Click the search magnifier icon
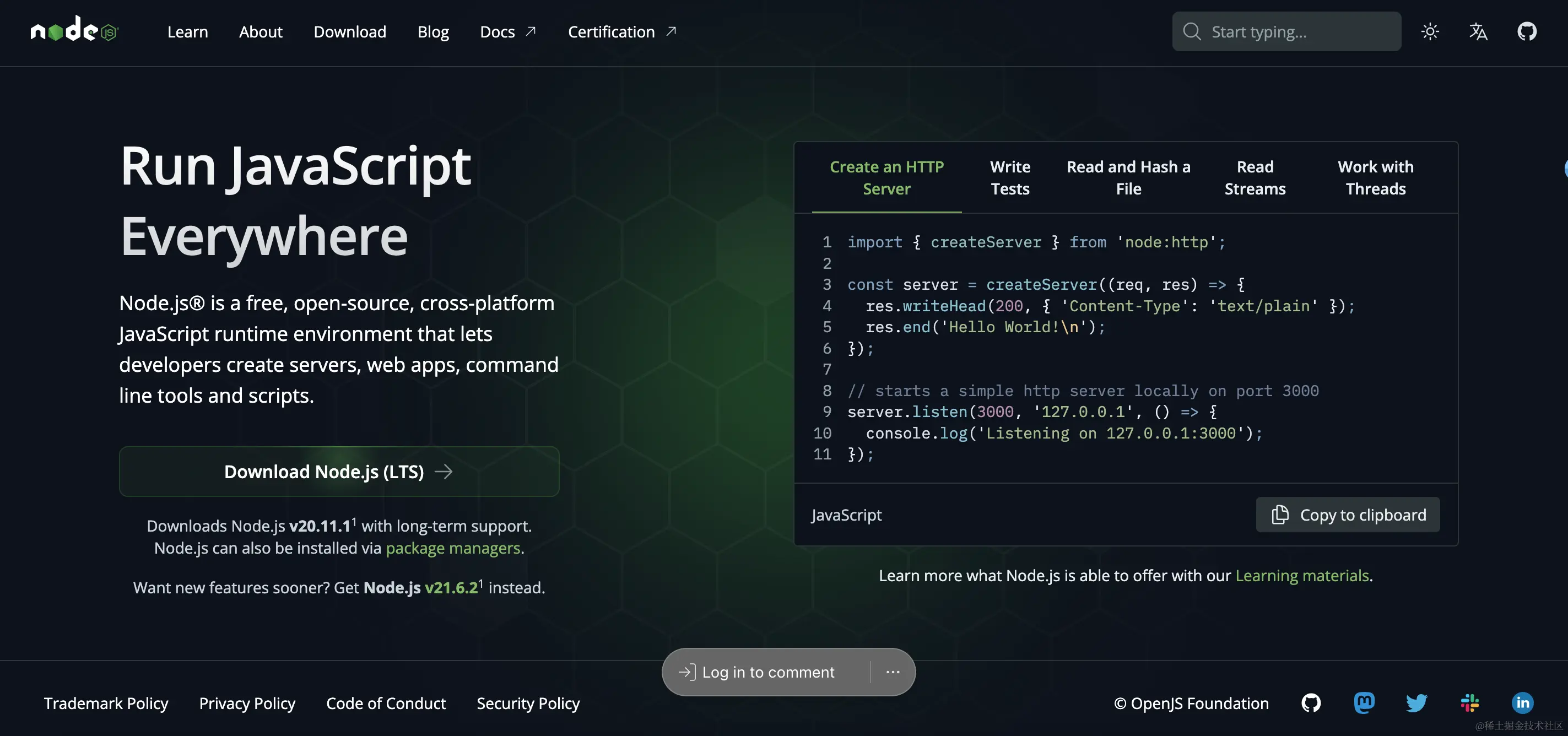The image size is (1568, 736). tap(1192, 31)
